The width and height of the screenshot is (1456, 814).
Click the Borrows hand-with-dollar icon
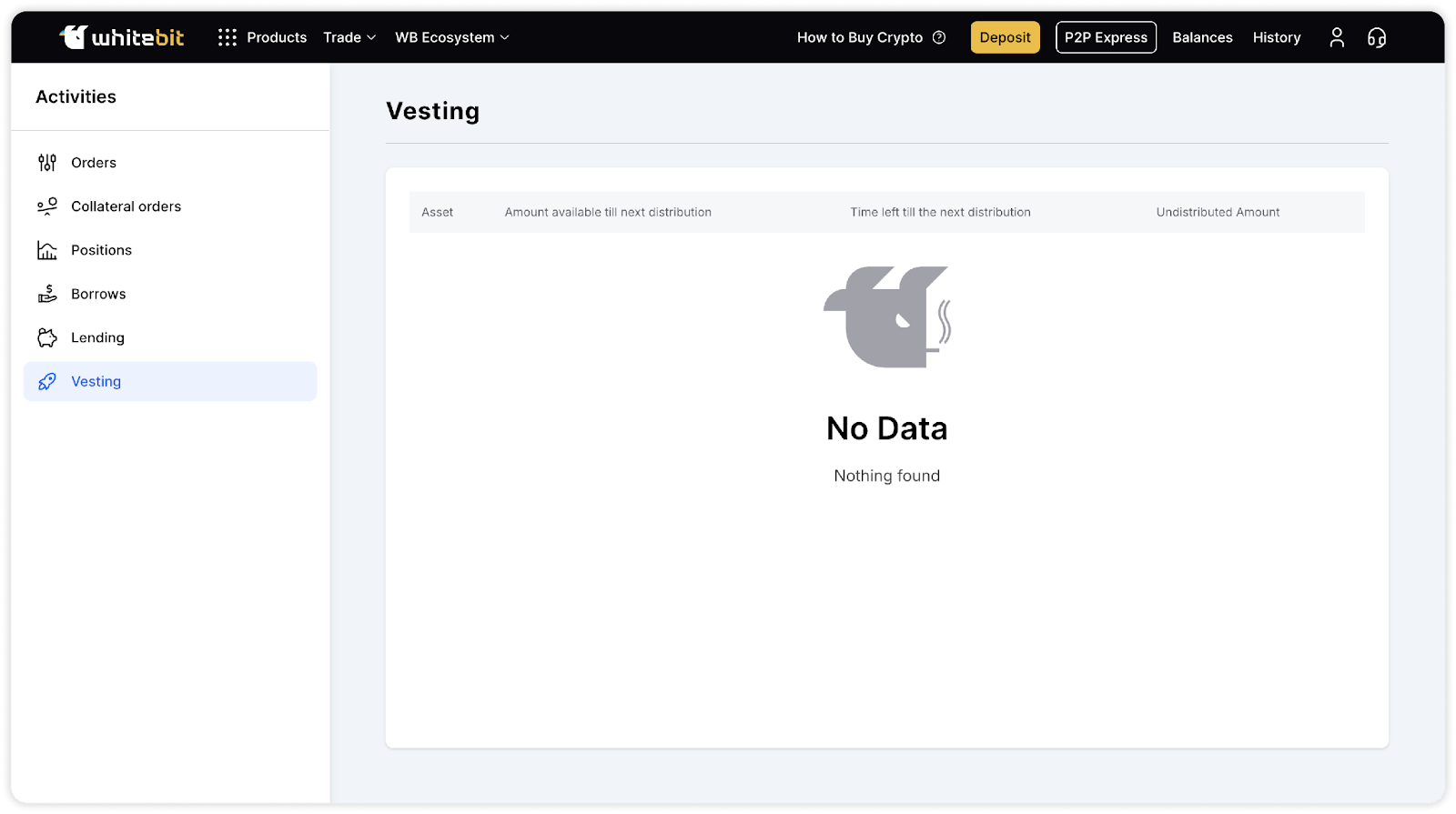[x=47, y=294]
